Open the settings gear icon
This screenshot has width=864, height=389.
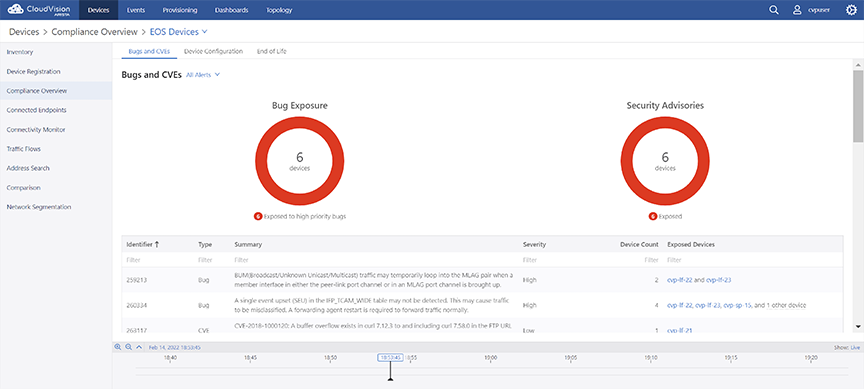click(851, 10)
